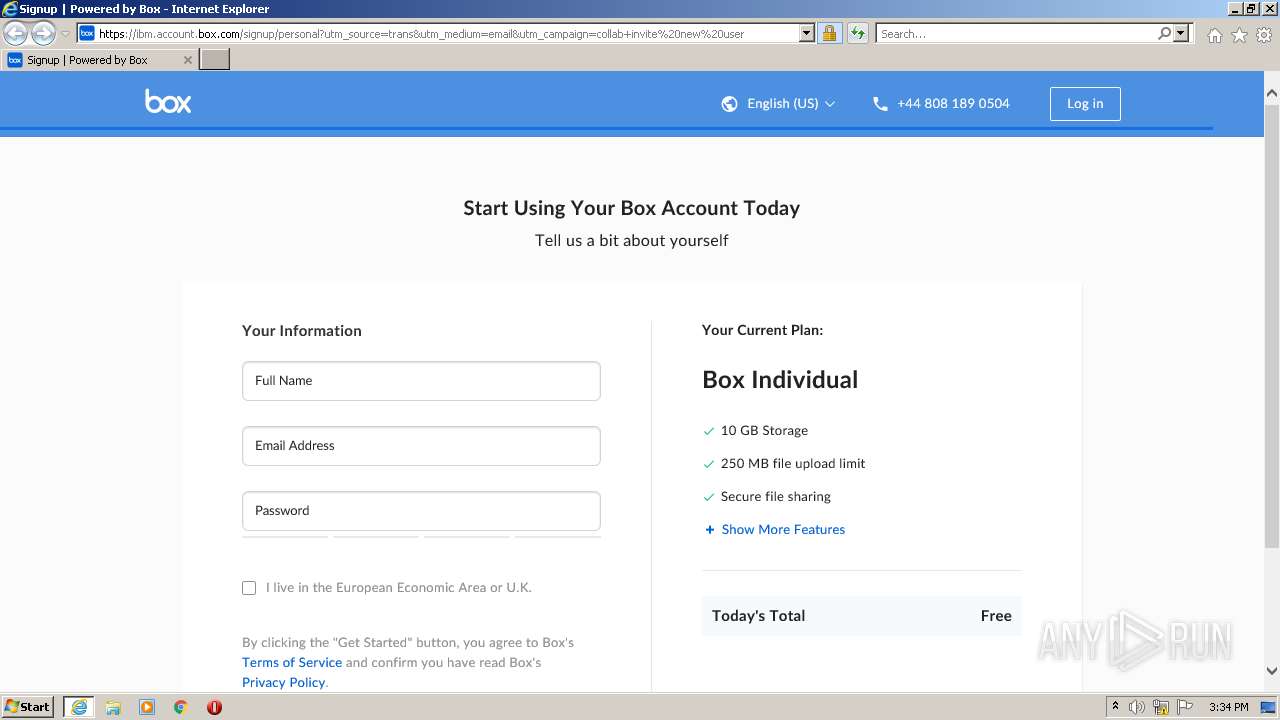Click the browser Forward button
Image resolution: width=1280 pixels, height=720 pixels.
tap(43, 34)
